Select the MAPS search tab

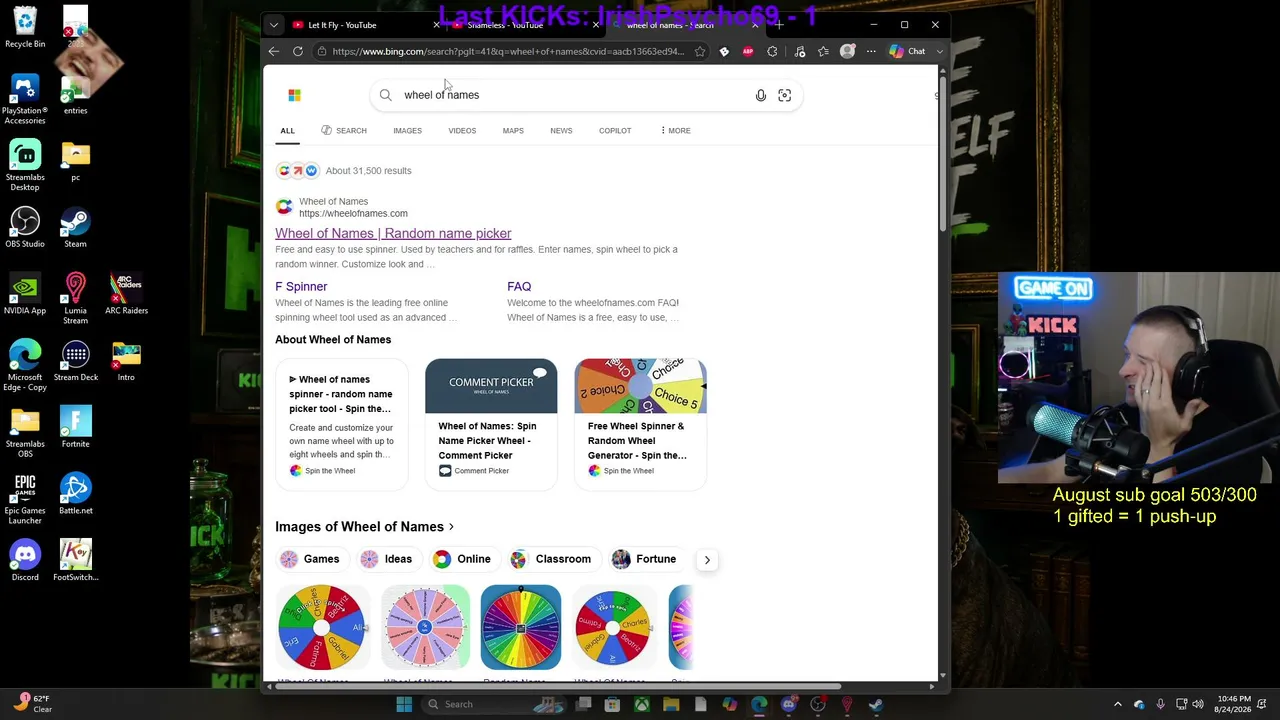(x=513, y=131)
